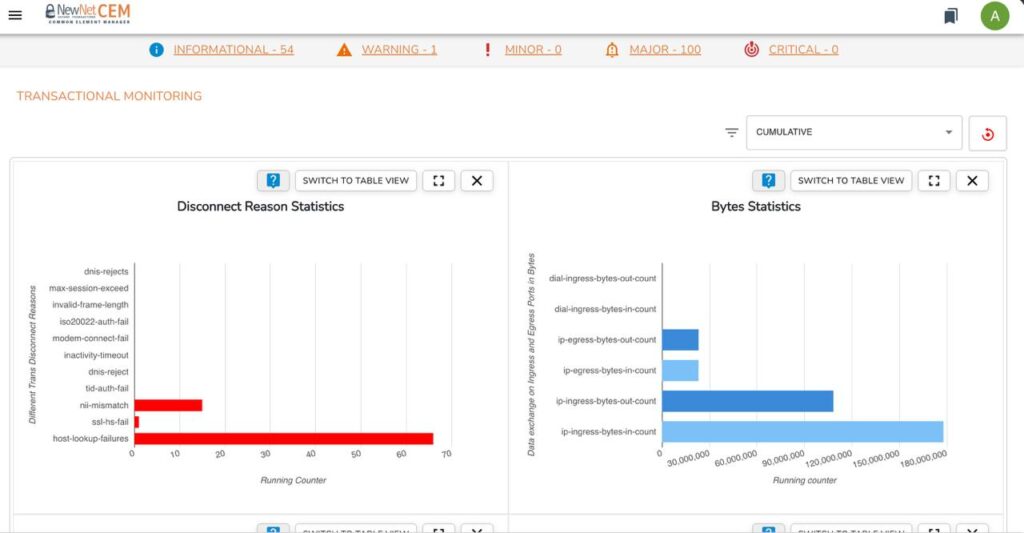Expand Bytes Statistics chart to fullscreen
The image size is (1024, 533).
point(934,181)
